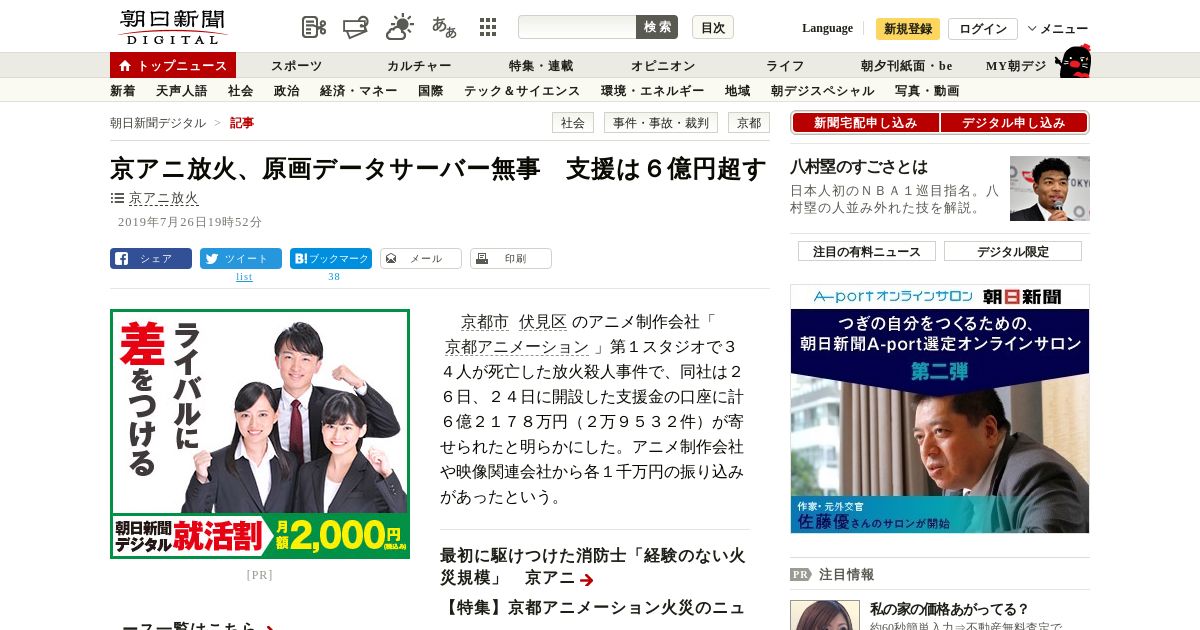This screenshot has height=630, width=1200.
Task: Click the 事件・事故・裁判 tag button
Action: [x=661, y=123]
